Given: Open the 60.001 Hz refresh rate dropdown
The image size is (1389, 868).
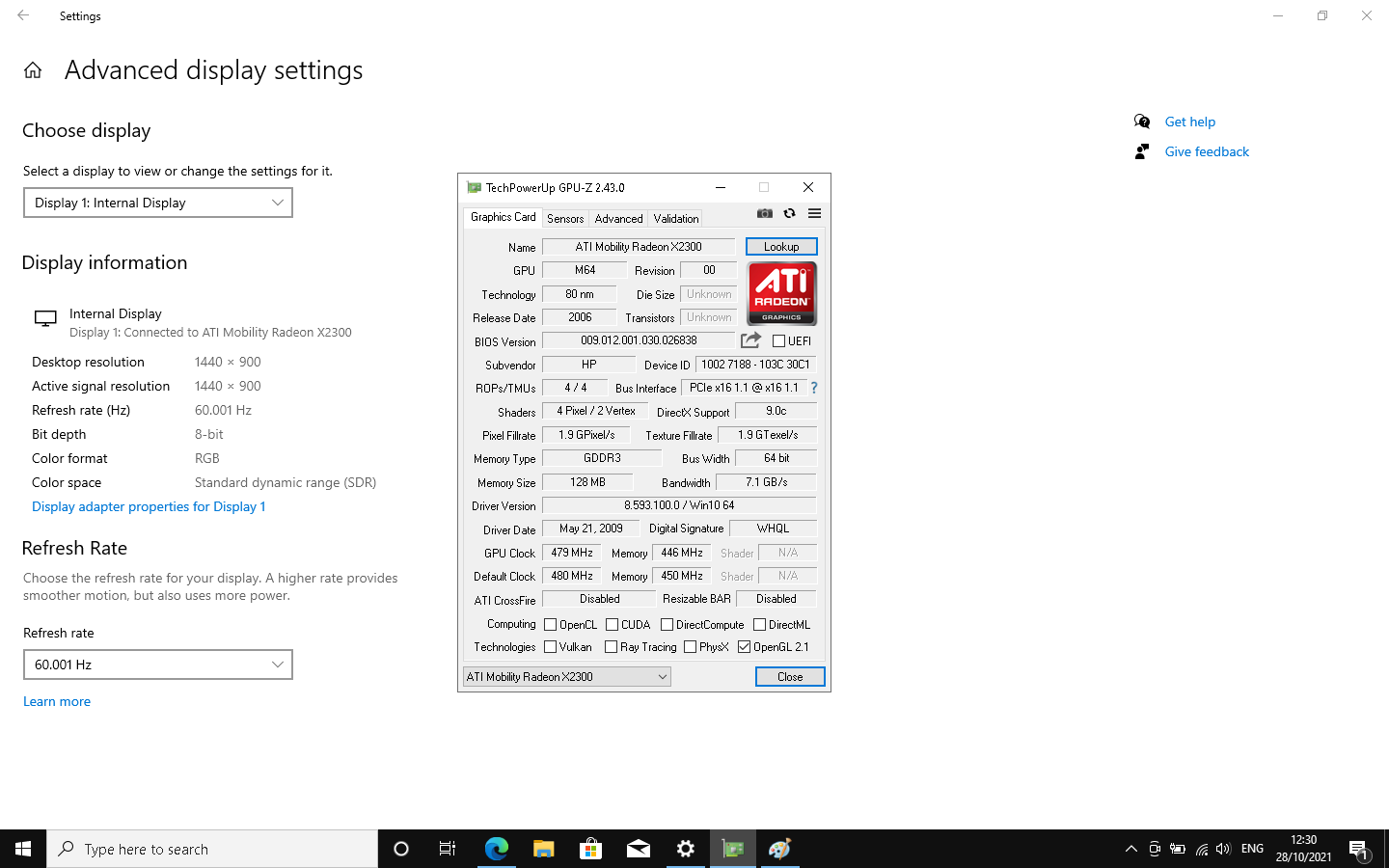Looking at the screenshot, I should tap(158, 665).
